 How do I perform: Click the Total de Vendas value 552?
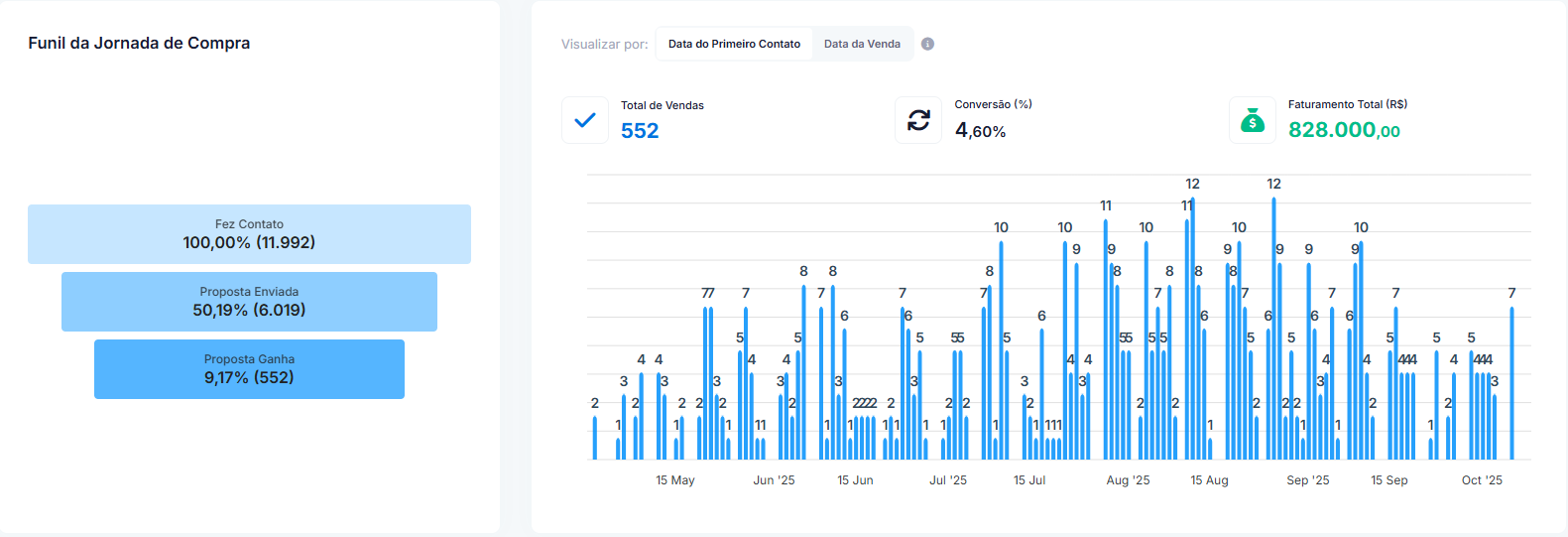click(640, 131)
